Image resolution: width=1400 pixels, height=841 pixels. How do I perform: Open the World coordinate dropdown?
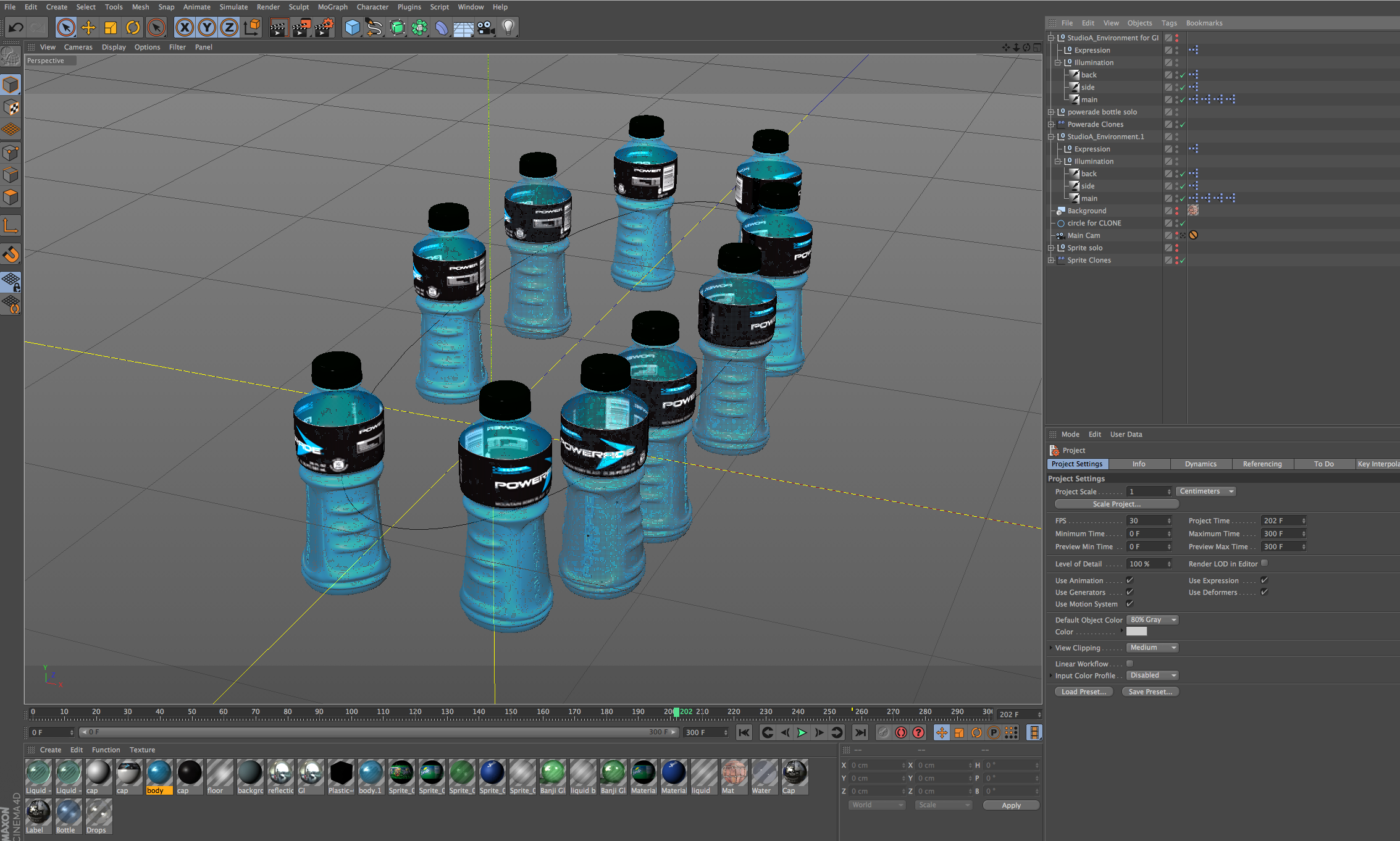(x=876, y=805)
